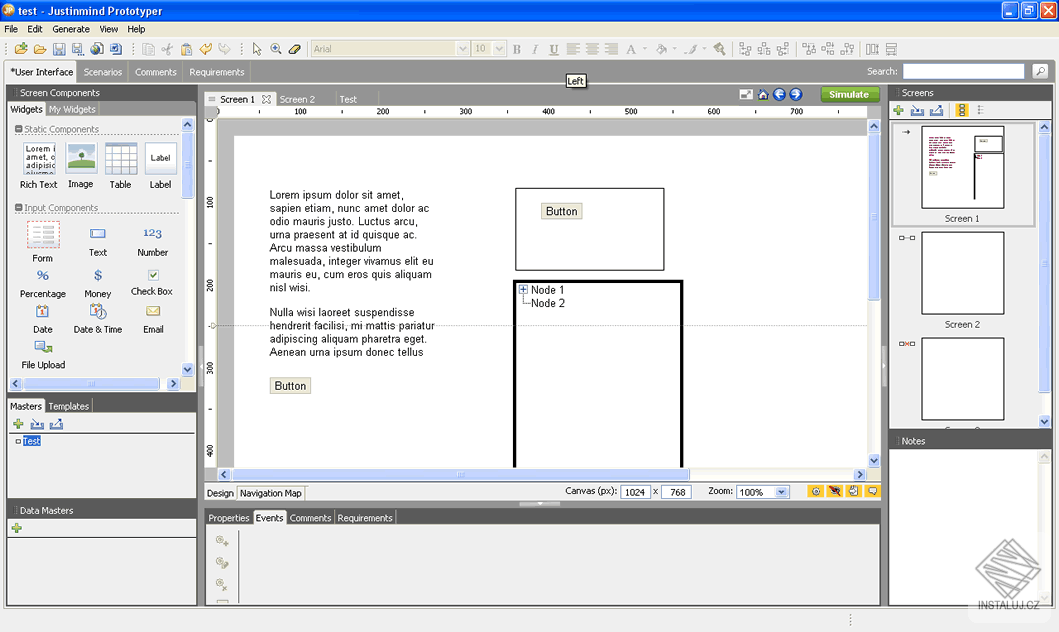Click the Redo arrow icon
This screenshot has width=1059, height=632.
pyautogui.click(x=224, y=49)
